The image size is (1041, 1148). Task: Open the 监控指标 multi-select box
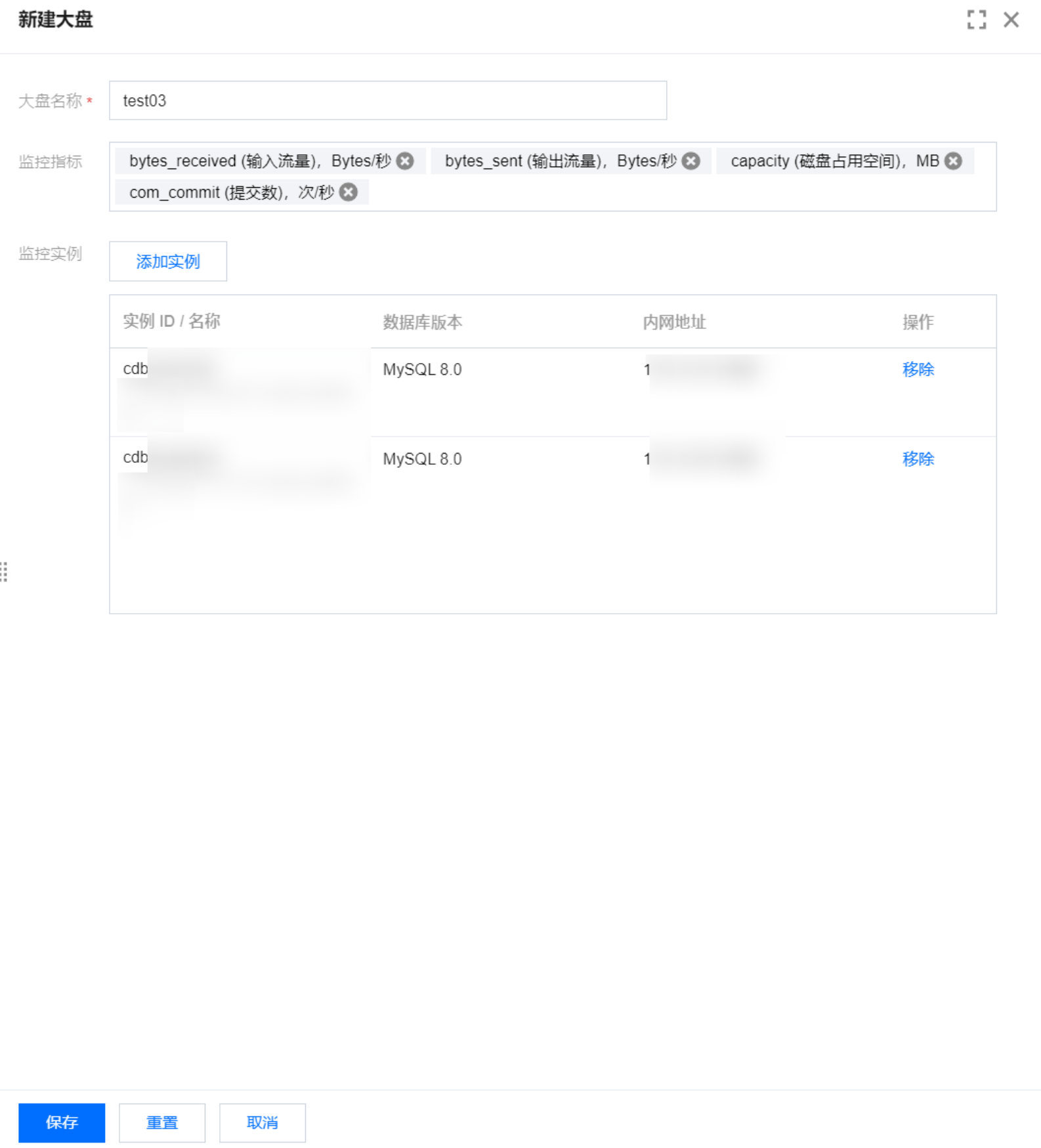tap(553, 177)
